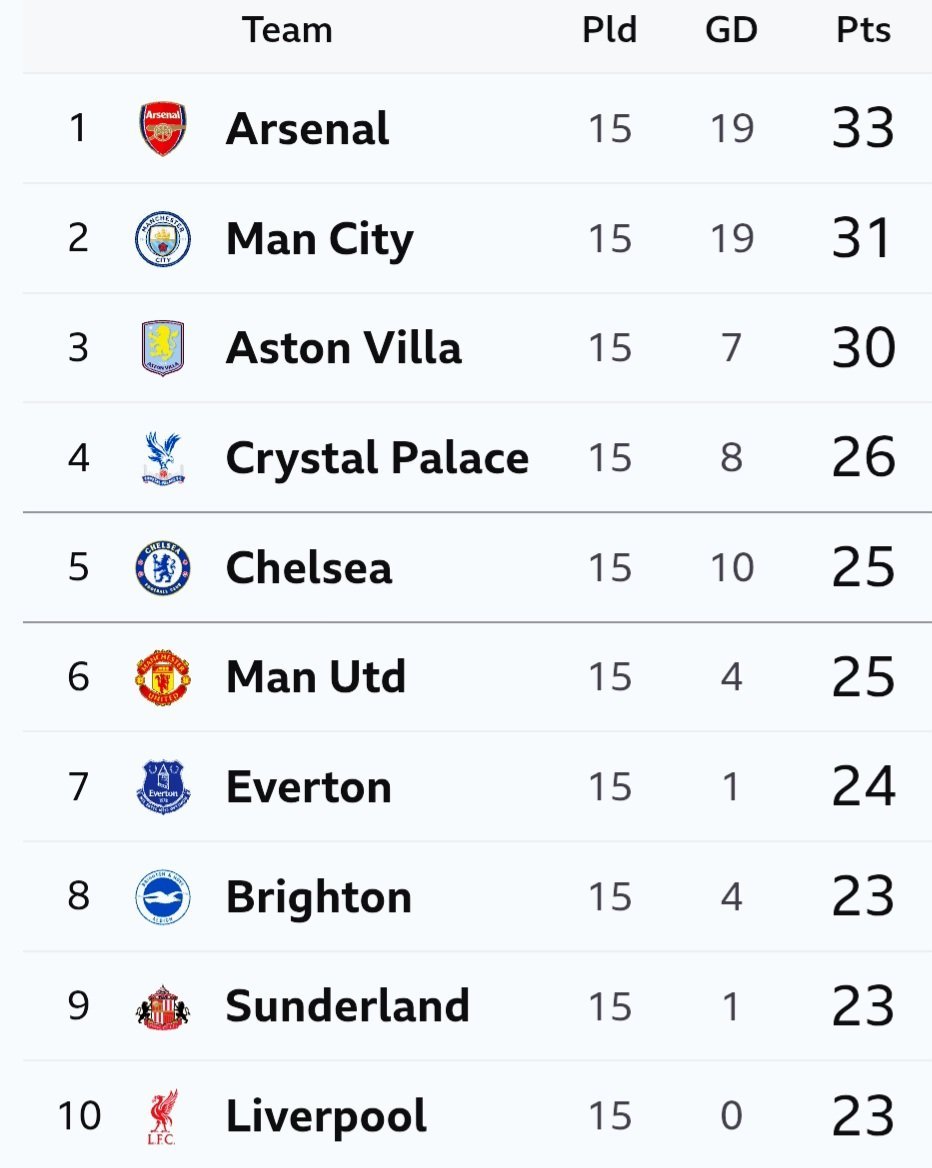The image size is (932, 1168).
Task: Click the GD column header
Action: click(x=731, y=31)
